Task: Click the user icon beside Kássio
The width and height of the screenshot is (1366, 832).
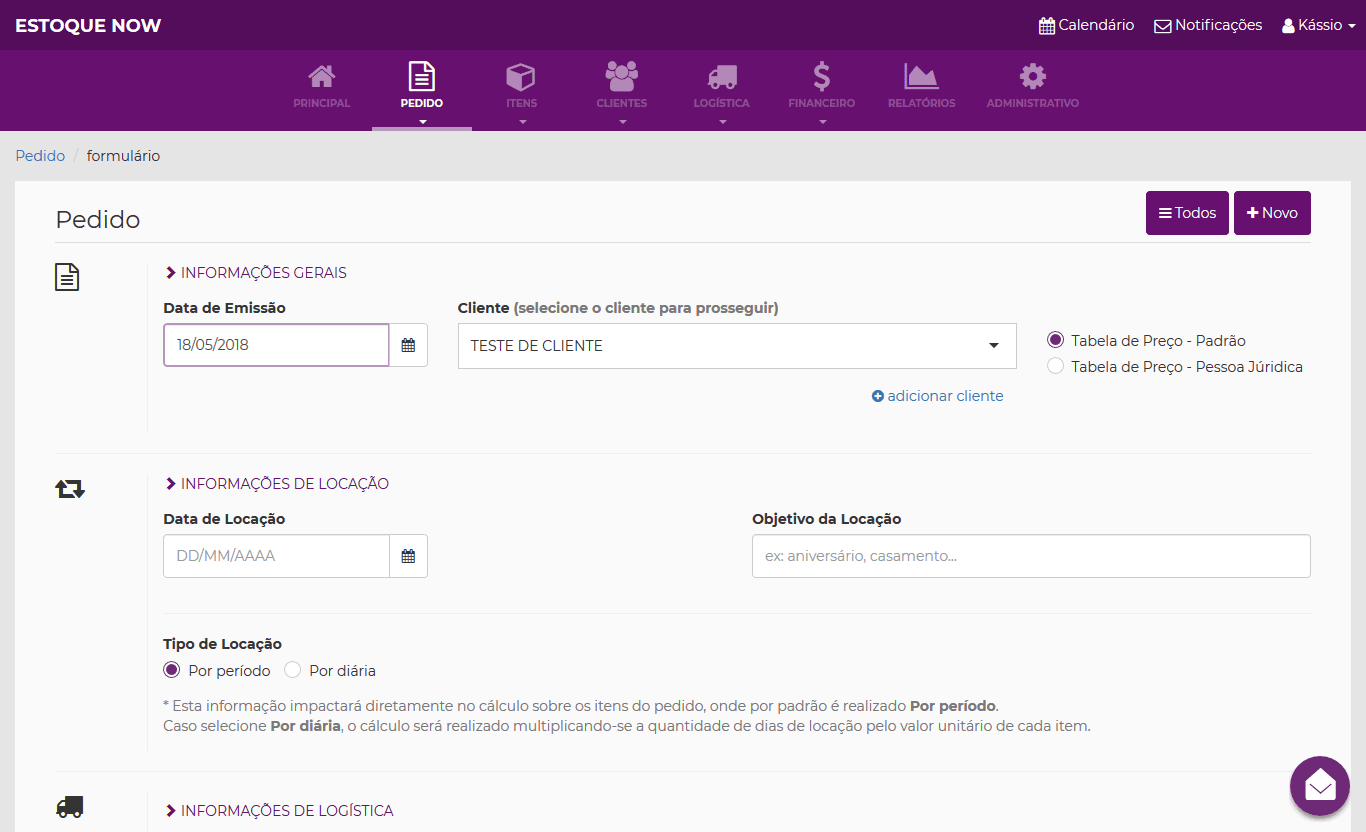Action: tap(1288, 26)
